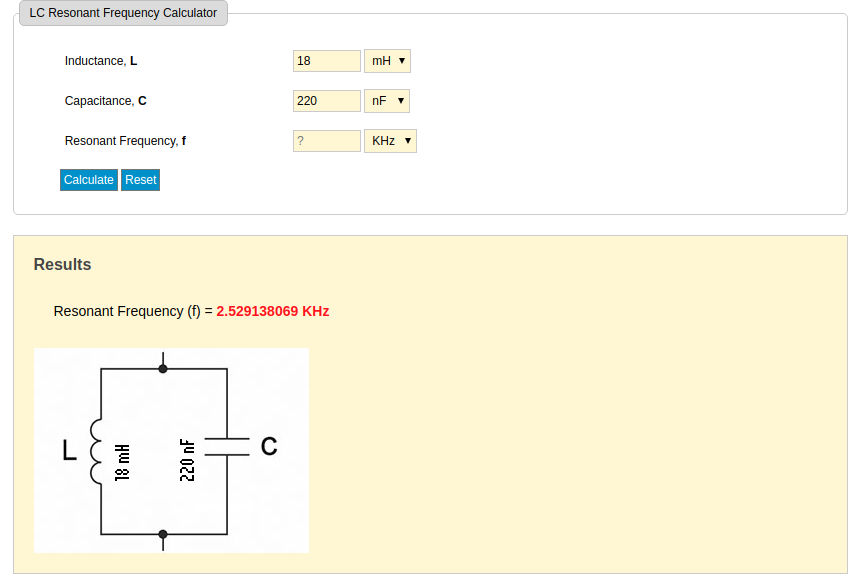858x581 pixels.
Task: Click the Results heading
Action: pyautogui.click(x=62, y=264)
